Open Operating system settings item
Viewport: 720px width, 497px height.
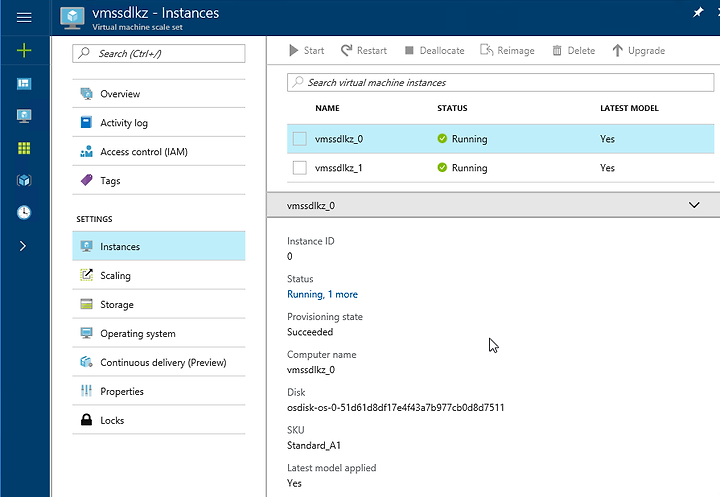pos(159,333)
